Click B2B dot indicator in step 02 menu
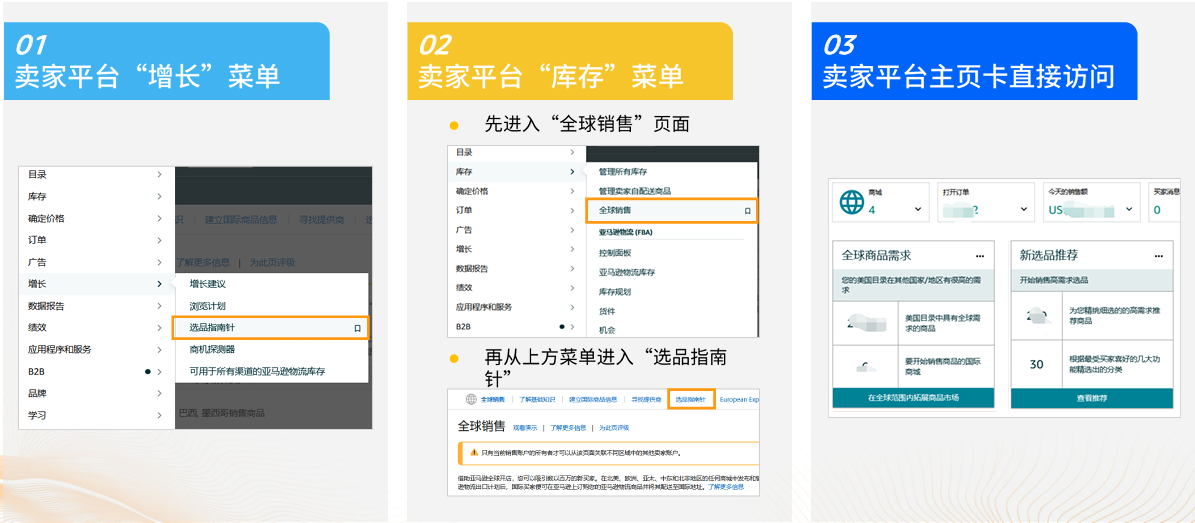 (562, 326)
